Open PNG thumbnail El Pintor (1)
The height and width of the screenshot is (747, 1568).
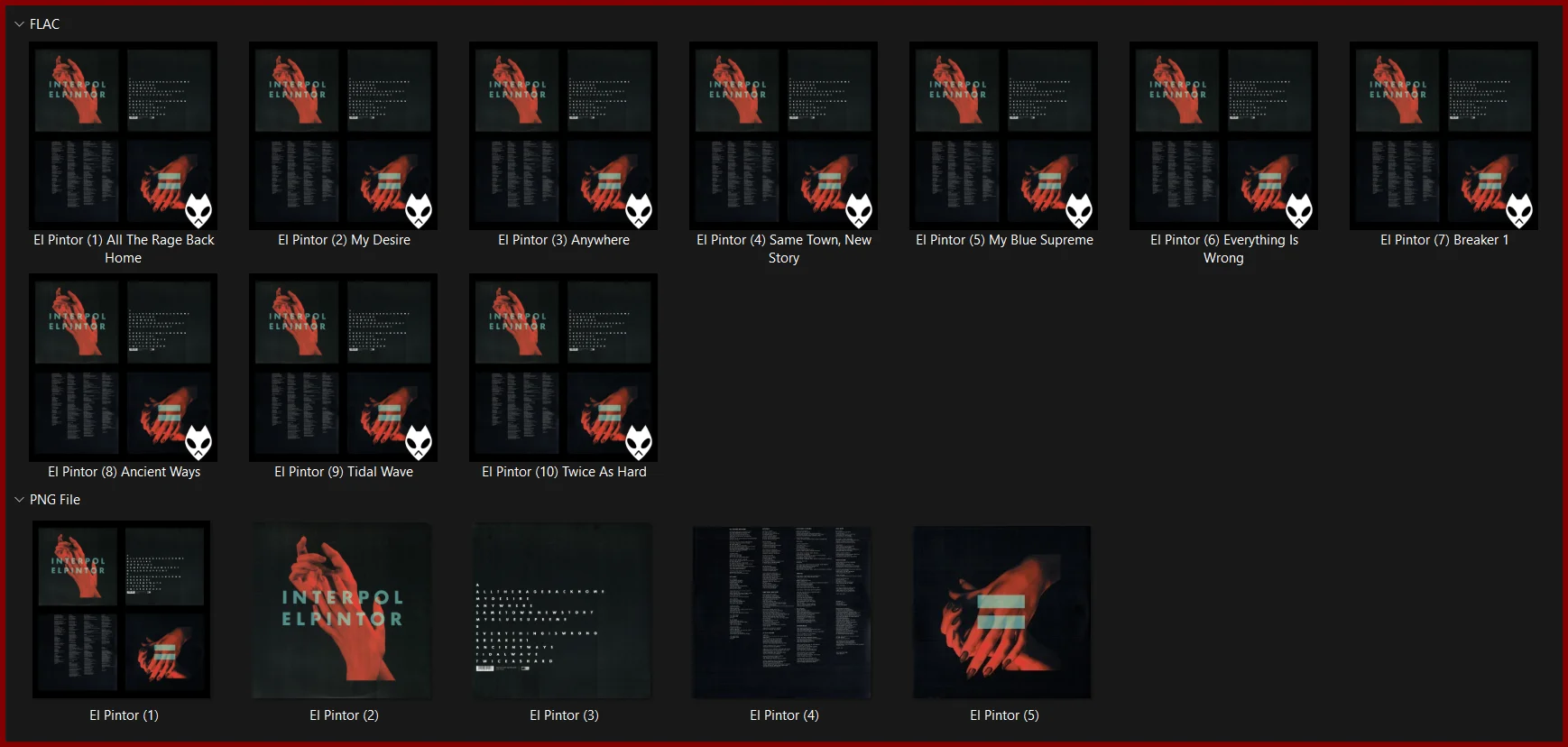pos(122,610)
